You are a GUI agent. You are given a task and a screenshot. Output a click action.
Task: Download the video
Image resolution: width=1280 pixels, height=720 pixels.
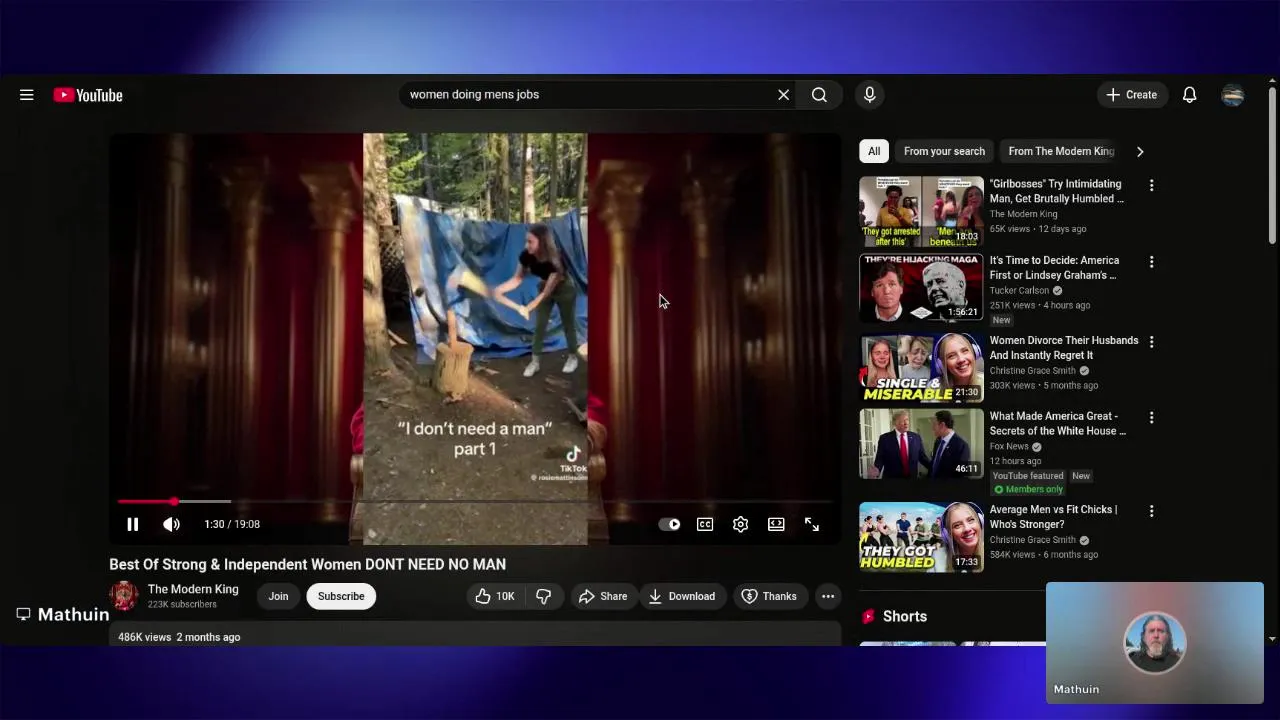(x=682, y=596)
